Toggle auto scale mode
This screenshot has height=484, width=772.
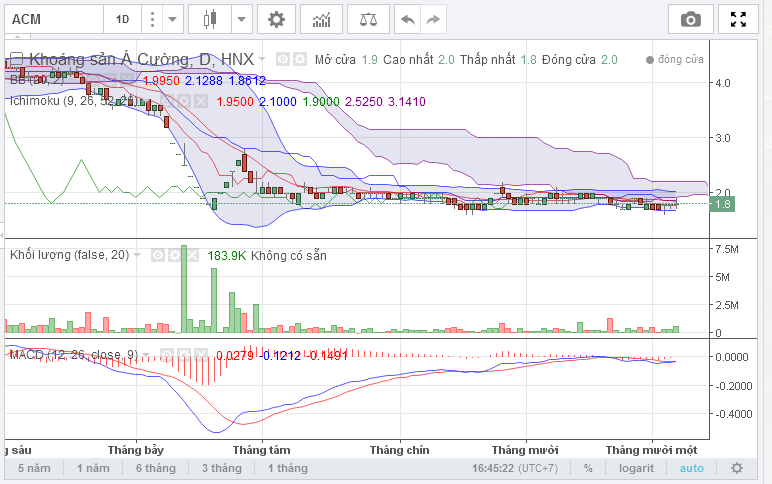click(x=691, y=468)
